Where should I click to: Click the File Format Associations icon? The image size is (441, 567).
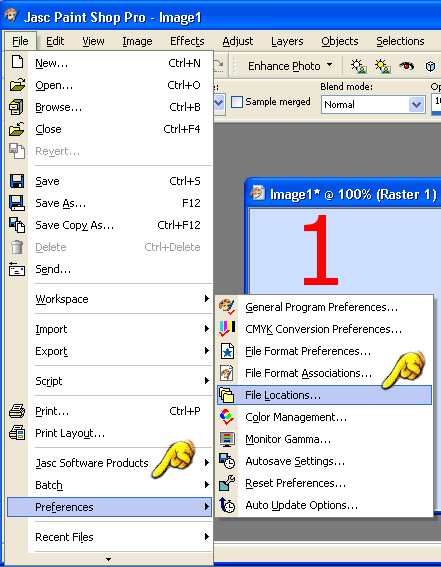coord(227,373)
